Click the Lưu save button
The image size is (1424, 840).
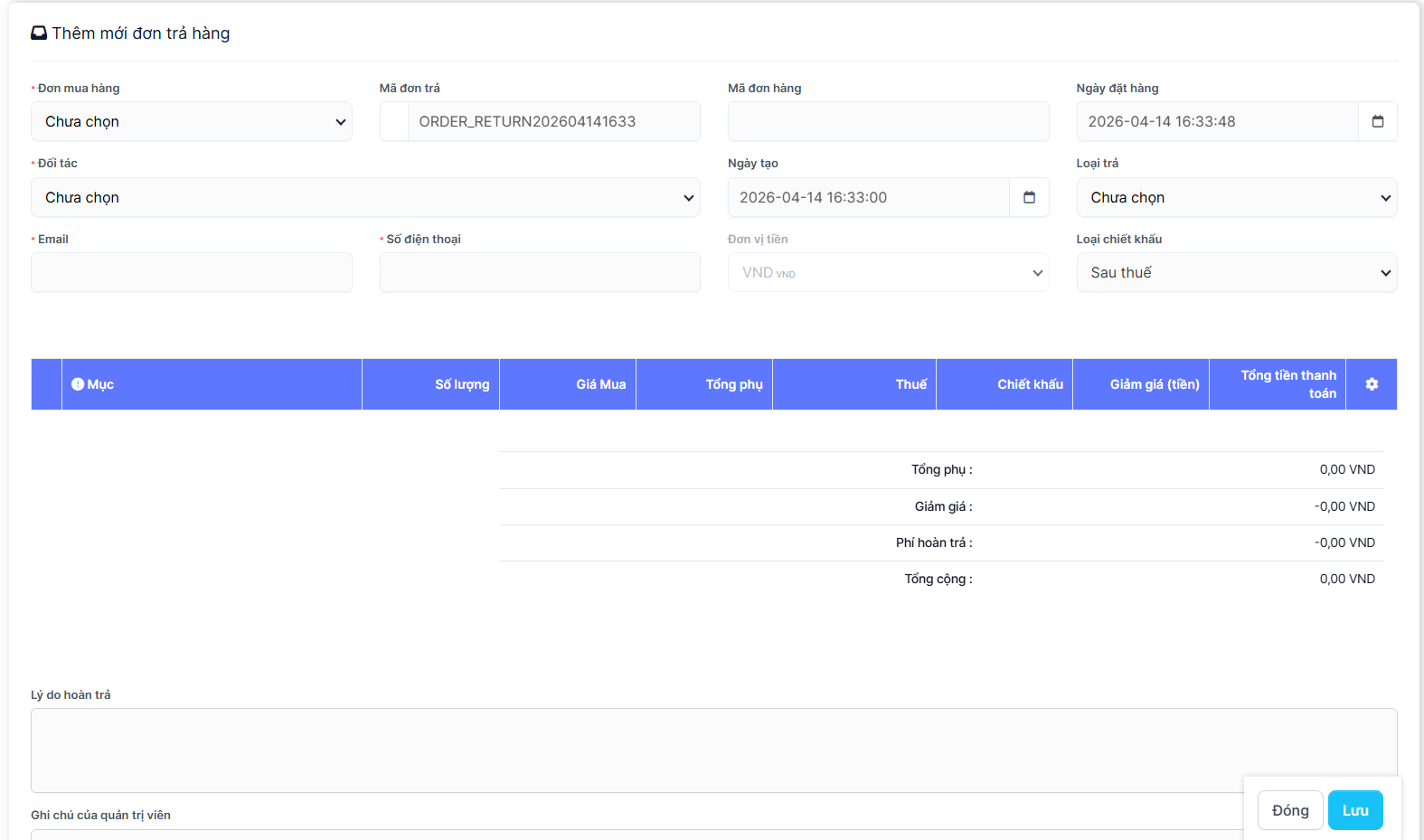tap(1354, 810)
